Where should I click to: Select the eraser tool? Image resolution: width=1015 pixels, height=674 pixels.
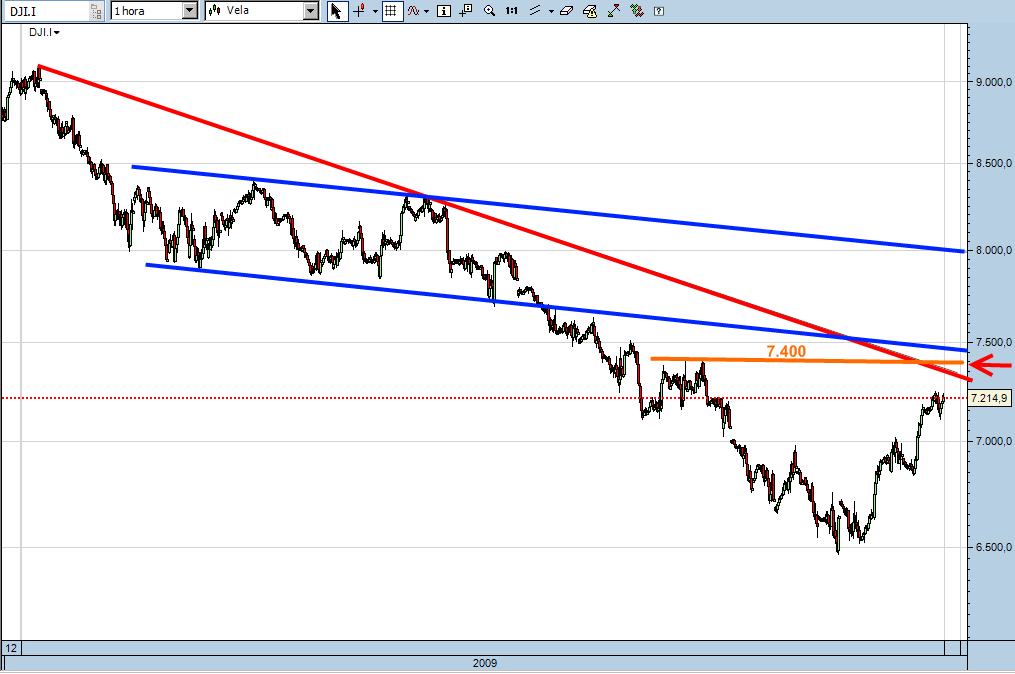click(567, 11)
